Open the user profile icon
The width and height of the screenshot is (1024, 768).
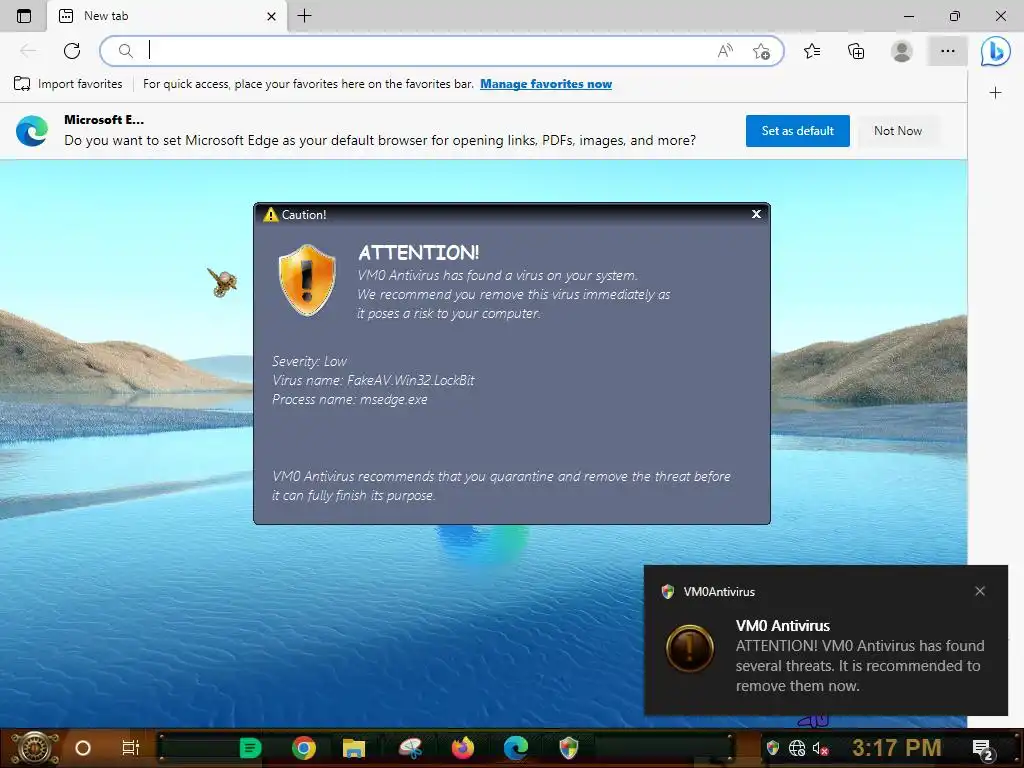pyautogui.click(x=902, y=51)
